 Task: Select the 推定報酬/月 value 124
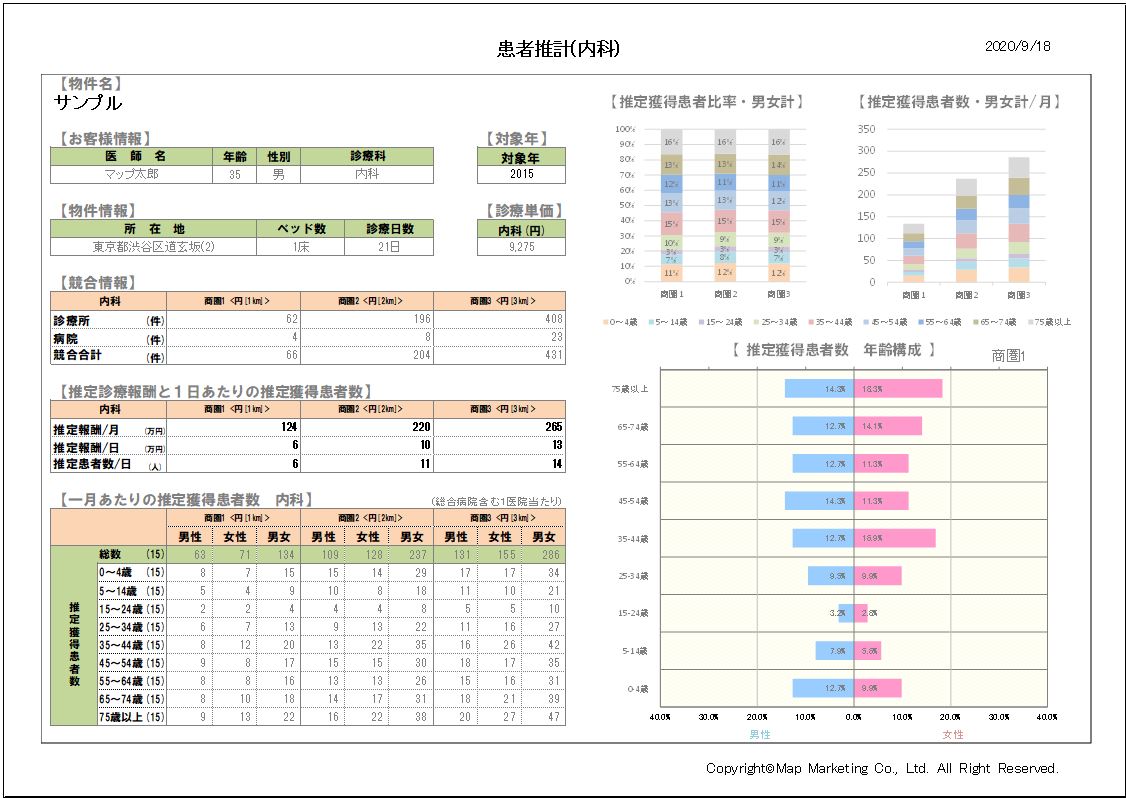[x=289, y=427]
